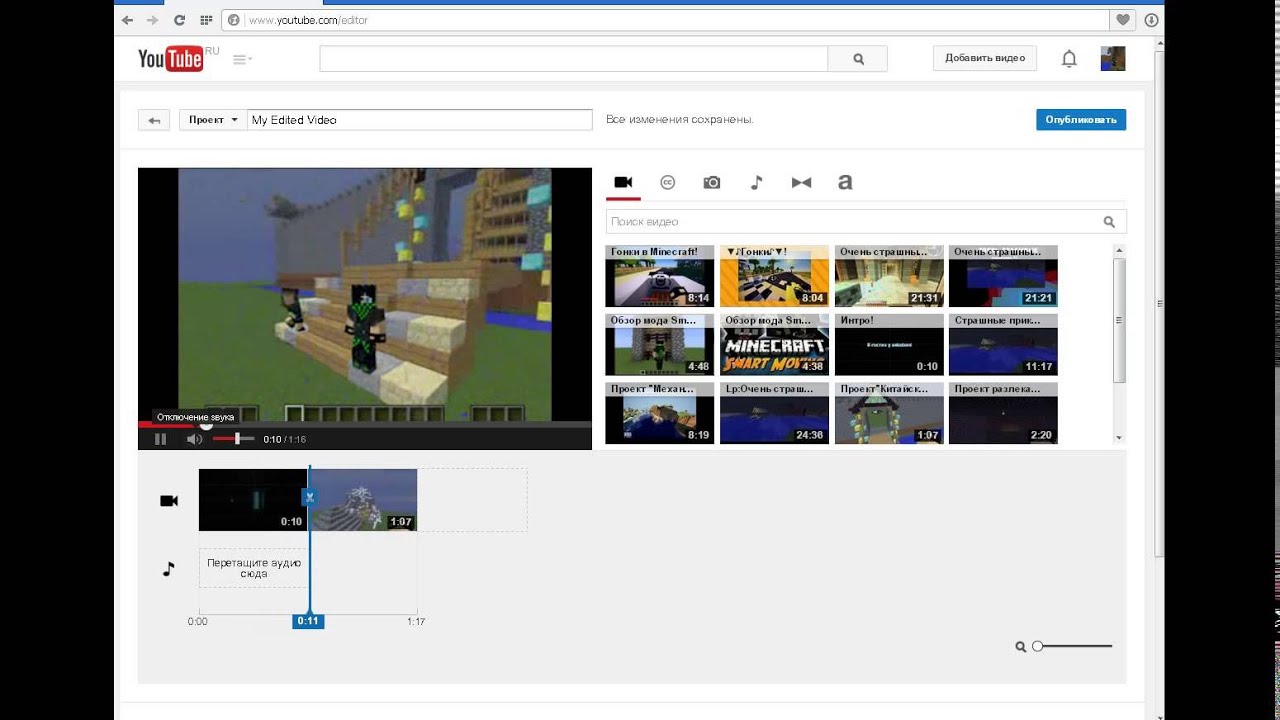
Task: Click the YouTube logo
Action: 171,59
